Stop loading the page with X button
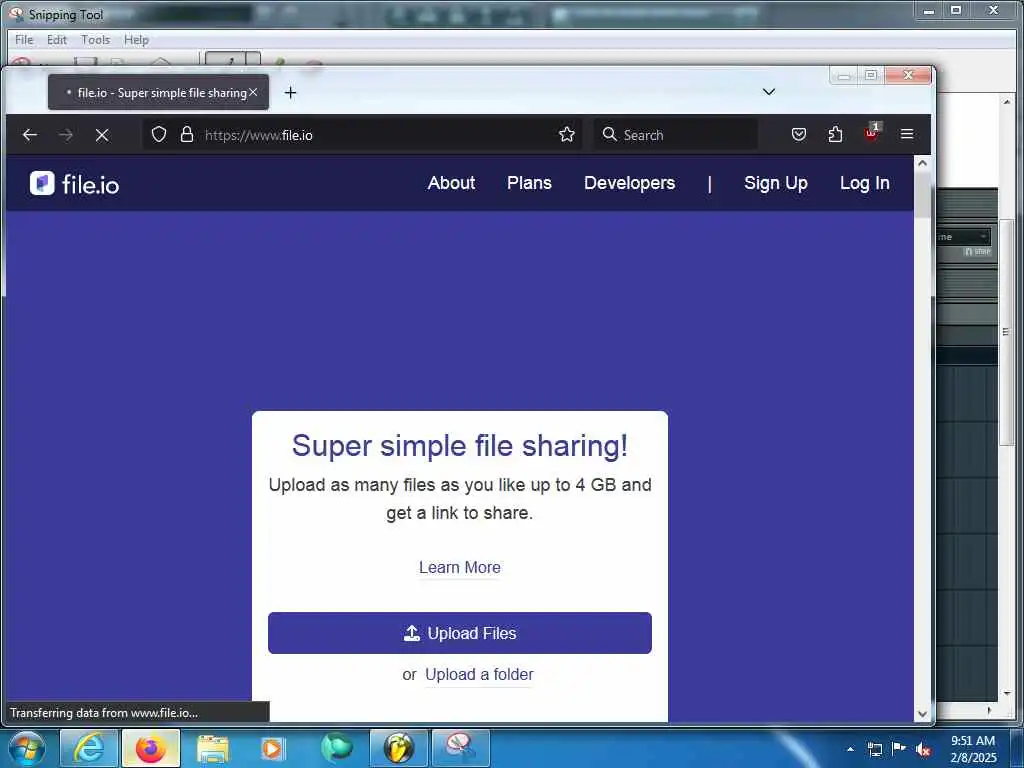 102,135
